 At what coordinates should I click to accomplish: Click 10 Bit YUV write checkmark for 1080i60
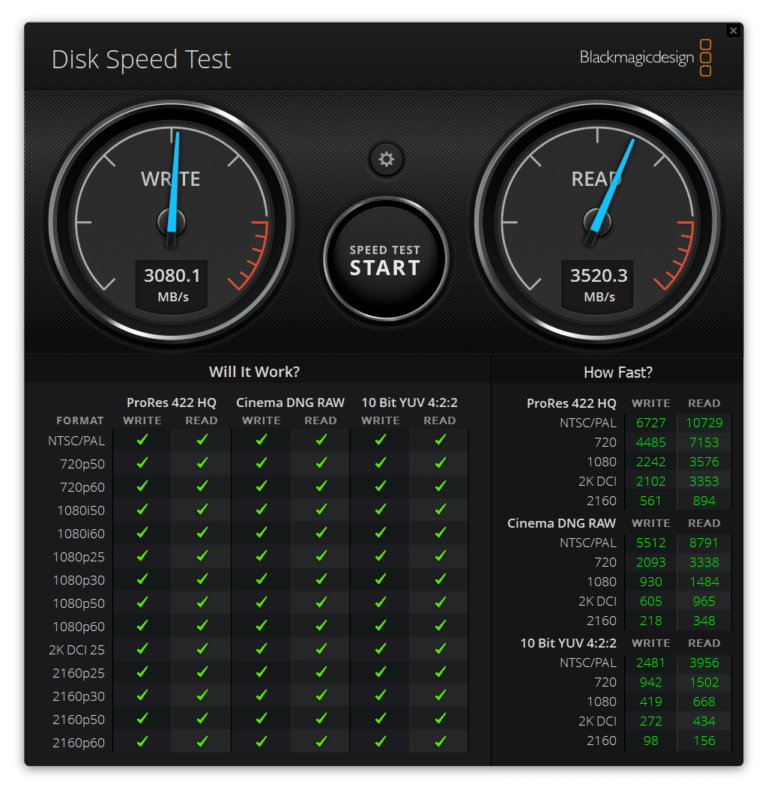[381, 533]
